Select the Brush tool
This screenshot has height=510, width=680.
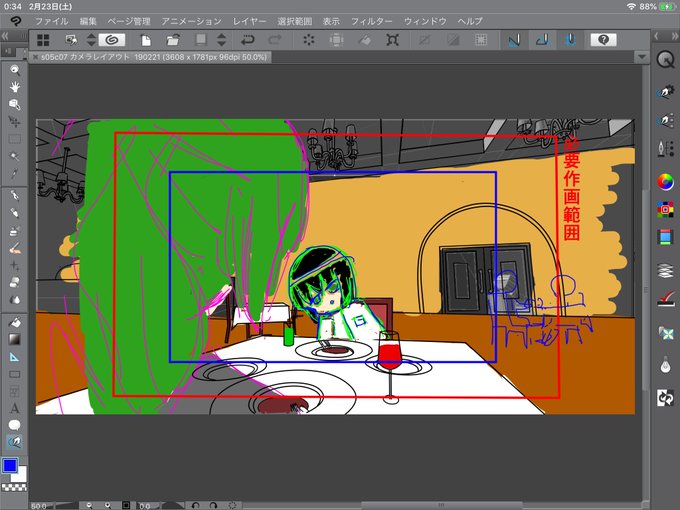14,231
